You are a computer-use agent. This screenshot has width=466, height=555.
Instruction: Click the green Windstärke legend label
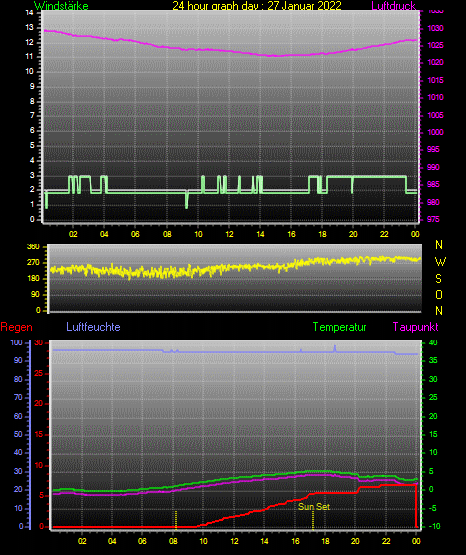(61, 6)
